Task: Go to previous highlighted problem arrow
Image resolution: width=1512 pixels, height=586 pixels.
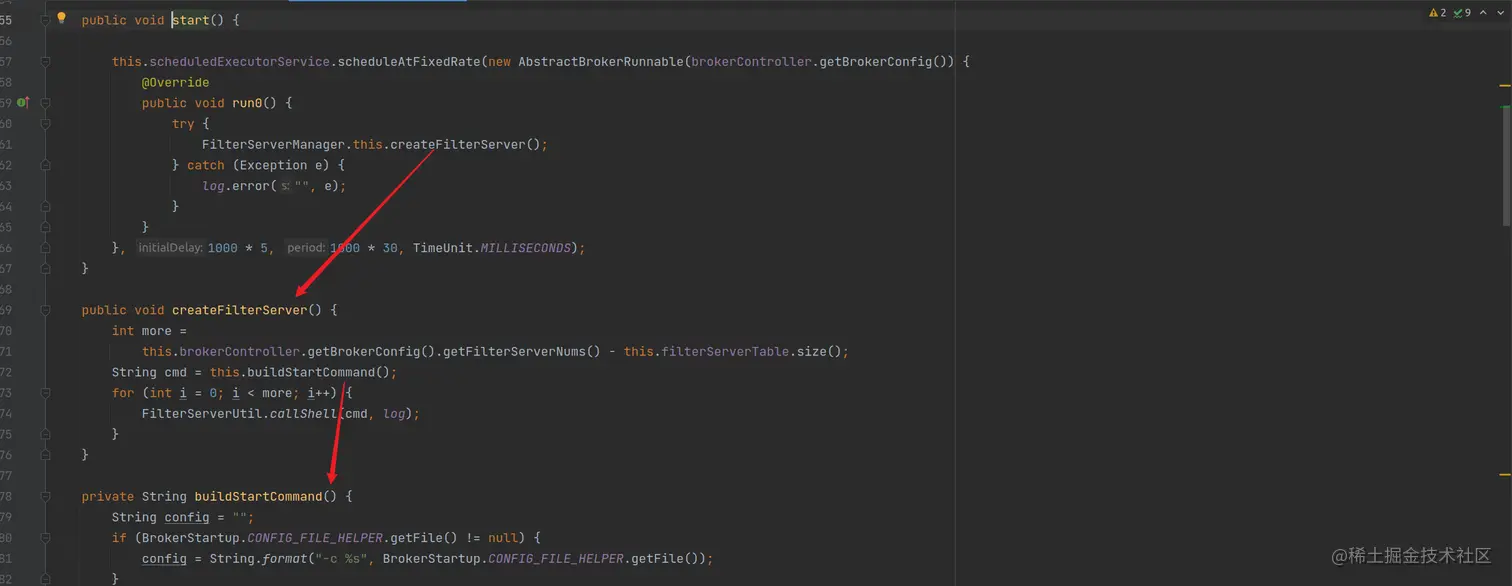Action: click(1482, 13)
